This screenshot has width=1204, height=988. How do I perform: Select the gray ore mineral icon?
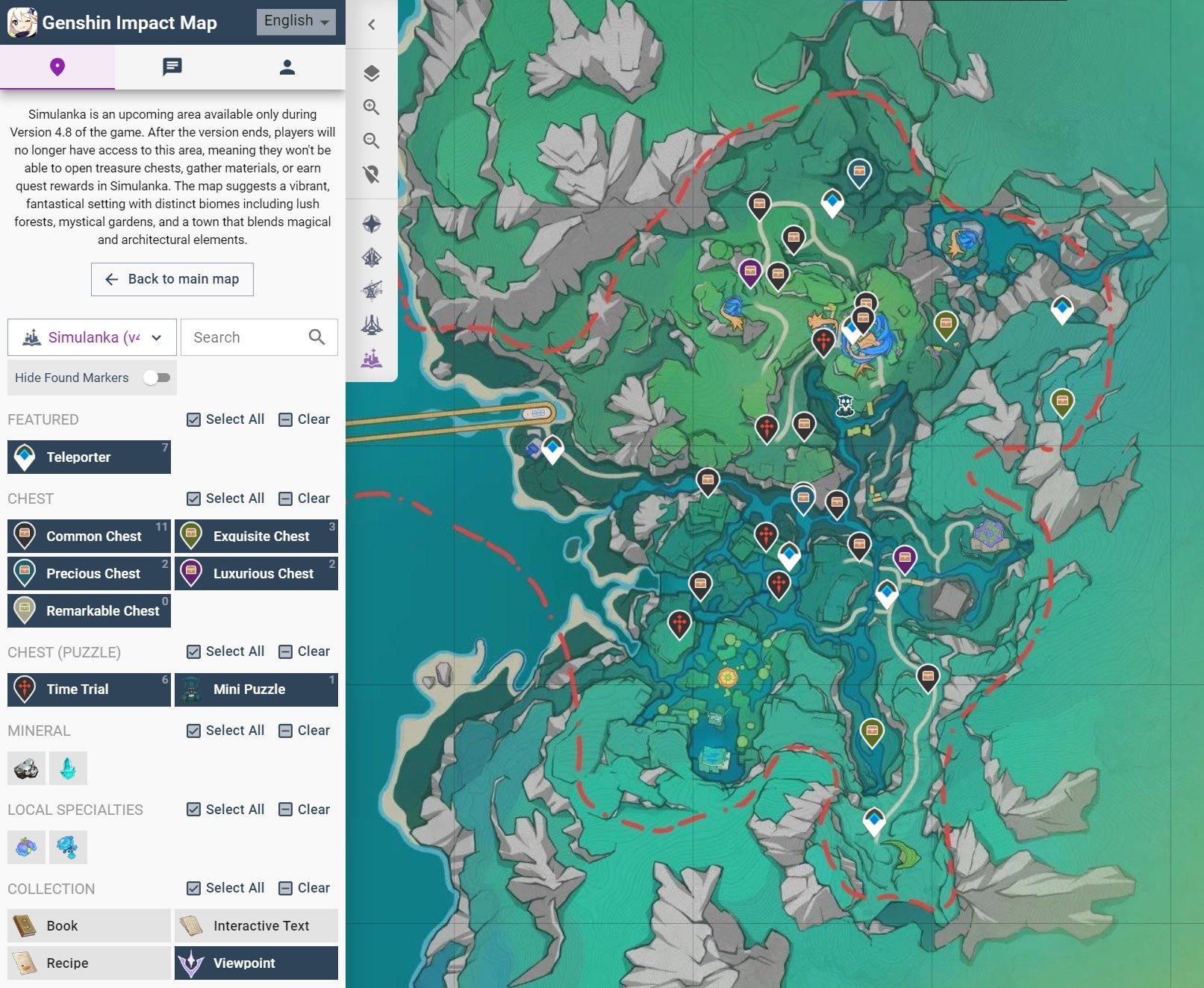(26, 768)
